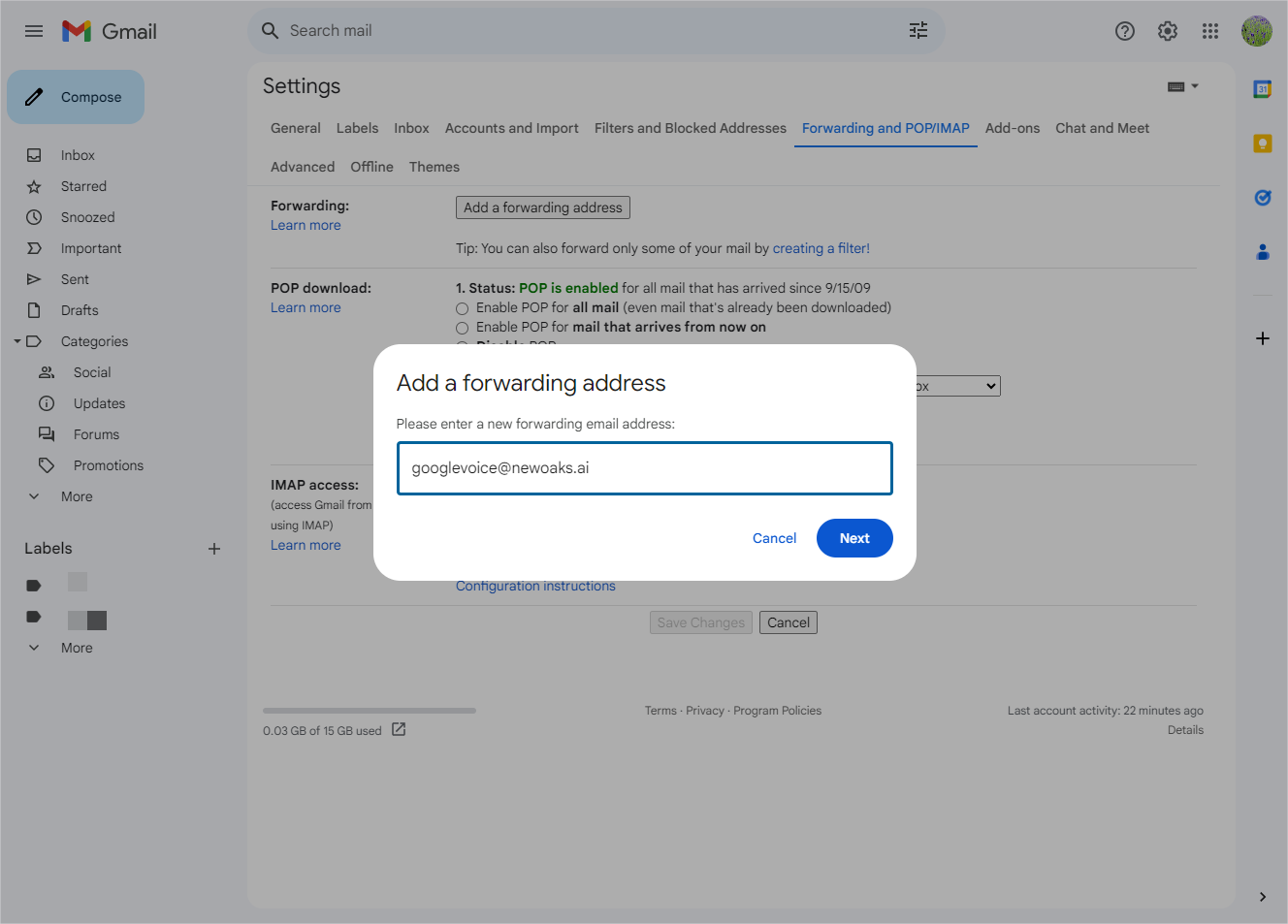Select Enable POP for mail from now on
This screenshot has width=1288, height=924.
(463, 328)
